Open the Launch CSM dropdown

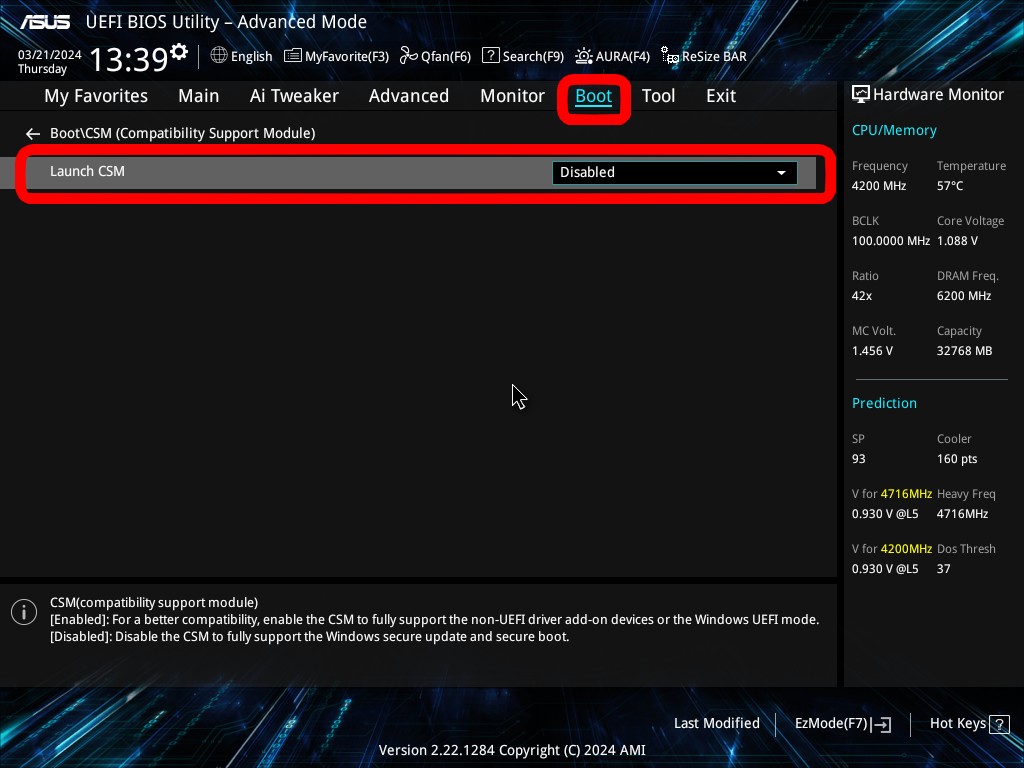(x=675, y=172)
